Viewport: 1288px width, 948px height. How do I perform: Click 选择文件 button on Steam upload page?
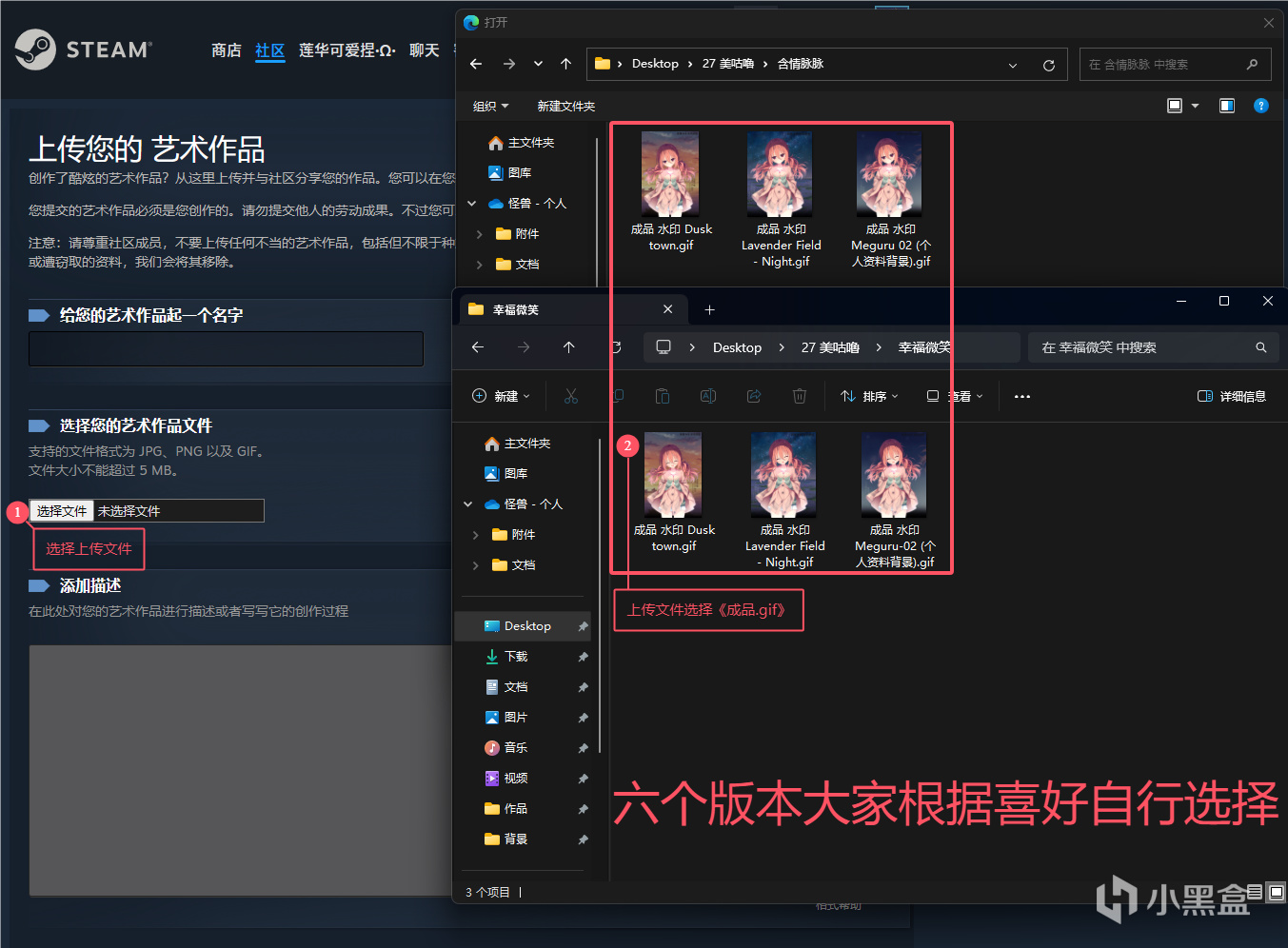tap(62, 511)
